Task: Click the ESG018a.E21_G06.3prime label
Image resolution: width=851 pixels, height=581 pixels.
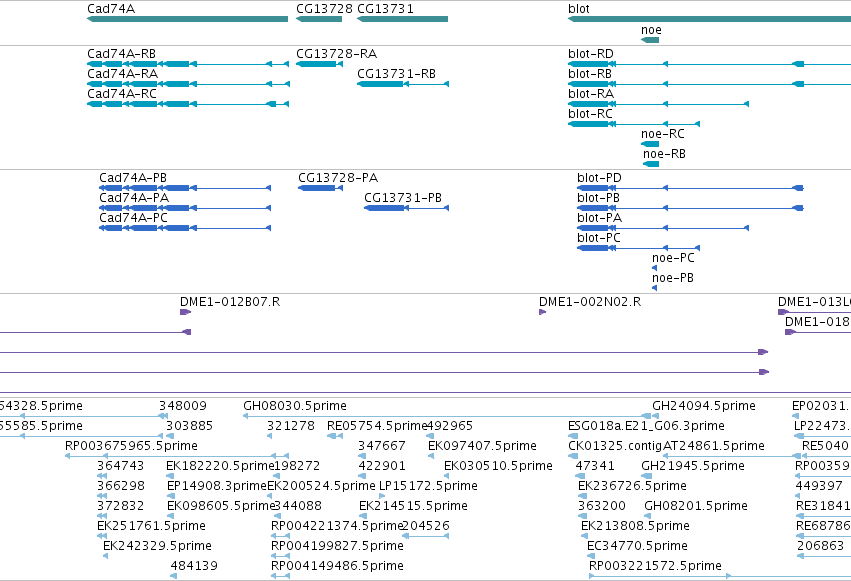Action: tap(646, 426)
